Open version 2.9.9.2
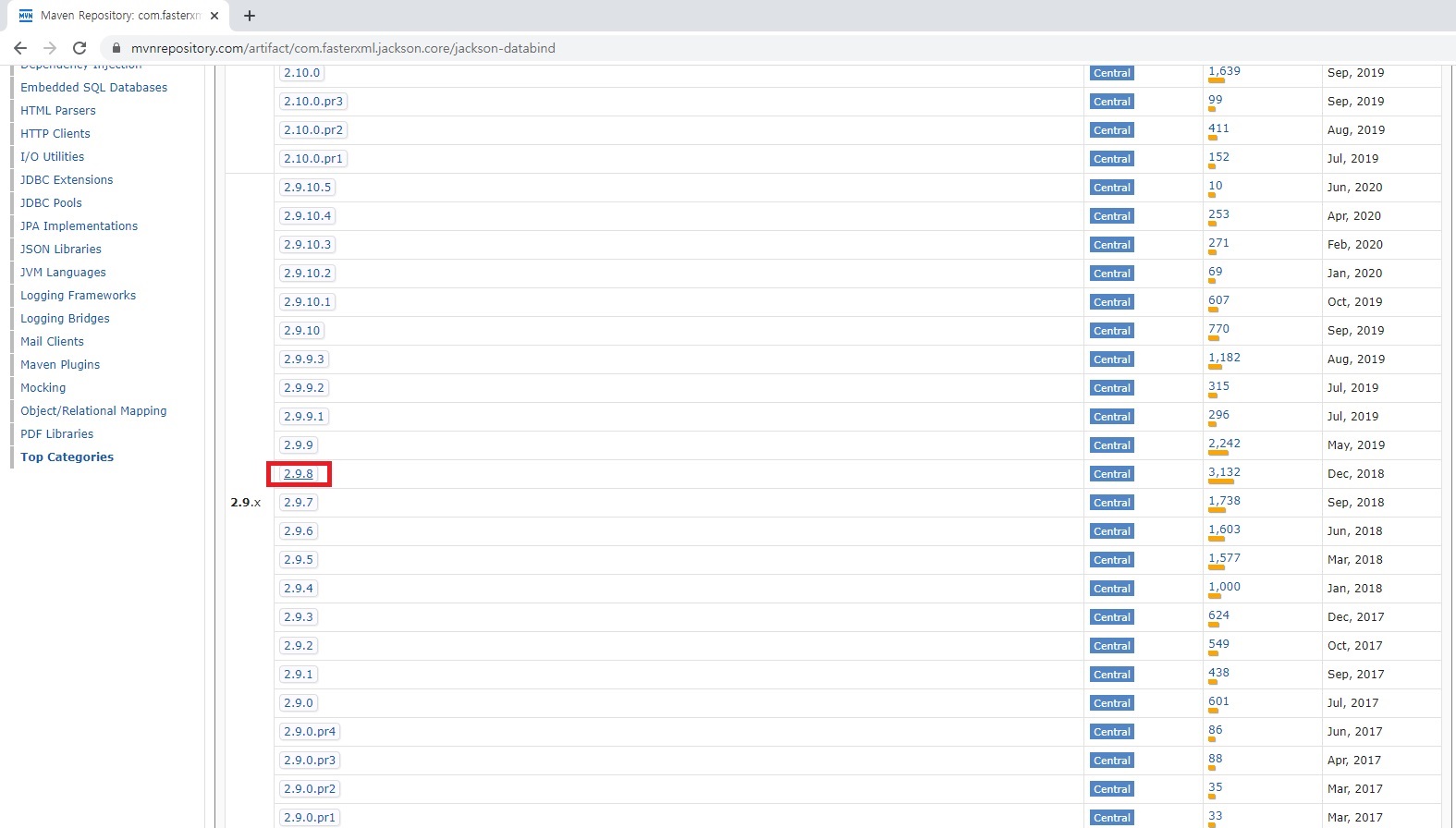This screenshot has height=828, width=1456. (304, 388)
